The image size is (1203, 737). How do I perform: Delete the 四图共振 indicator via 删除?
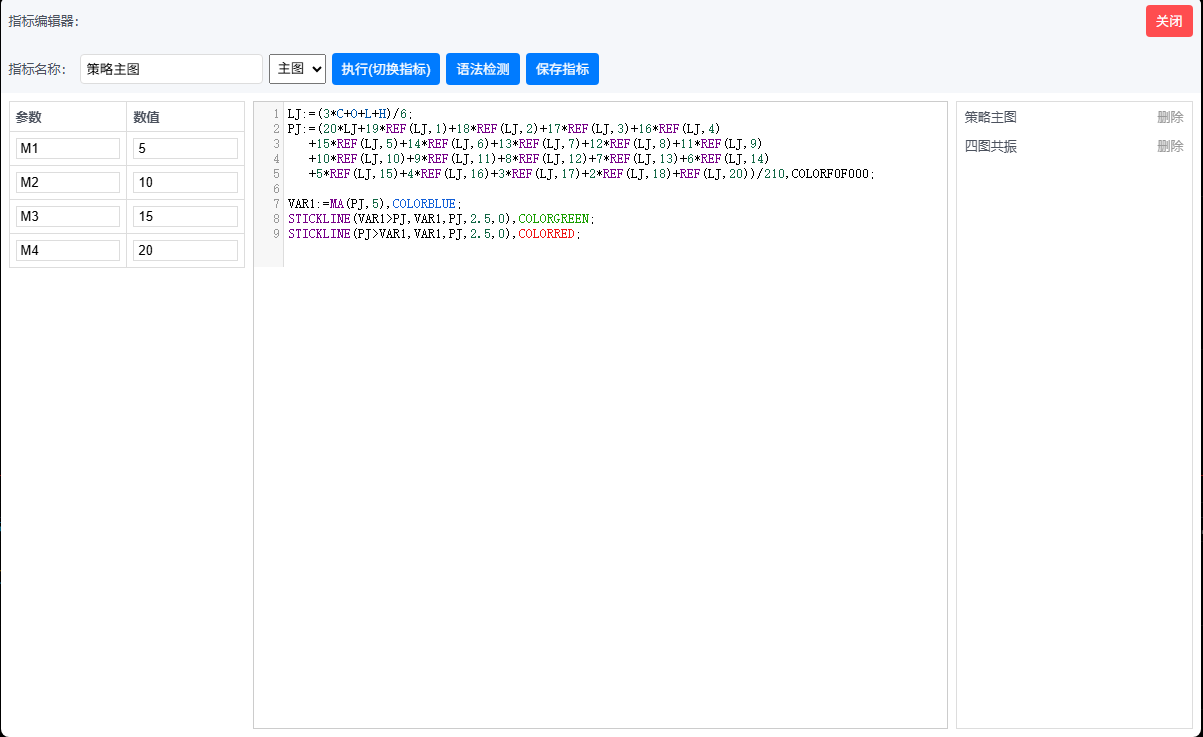[x=1170, y=146]
